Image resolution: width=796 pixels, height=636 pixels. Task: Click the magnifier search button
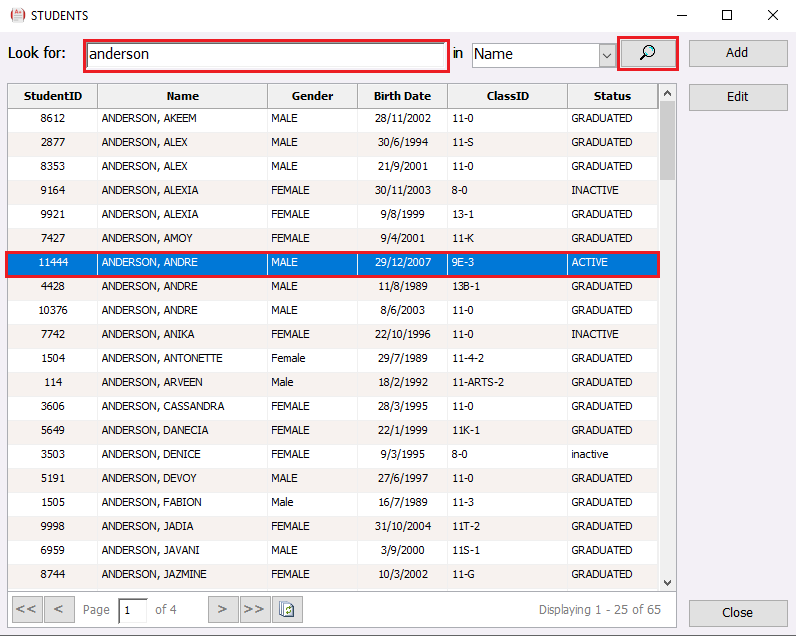(648, 53)
